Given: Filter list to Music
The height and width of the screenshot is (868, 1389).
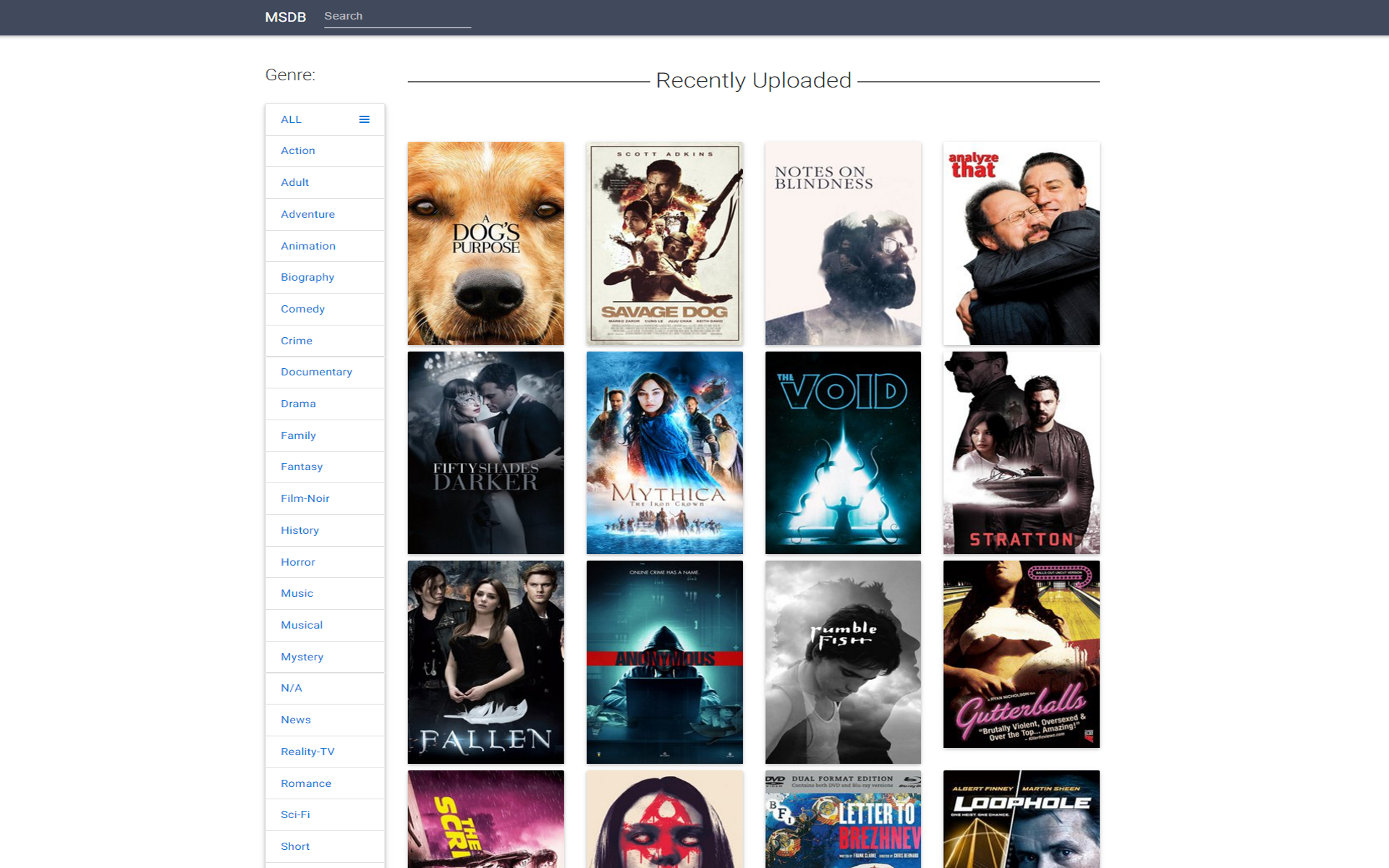Looking at the screenshot, I should [x=325, y=593].
